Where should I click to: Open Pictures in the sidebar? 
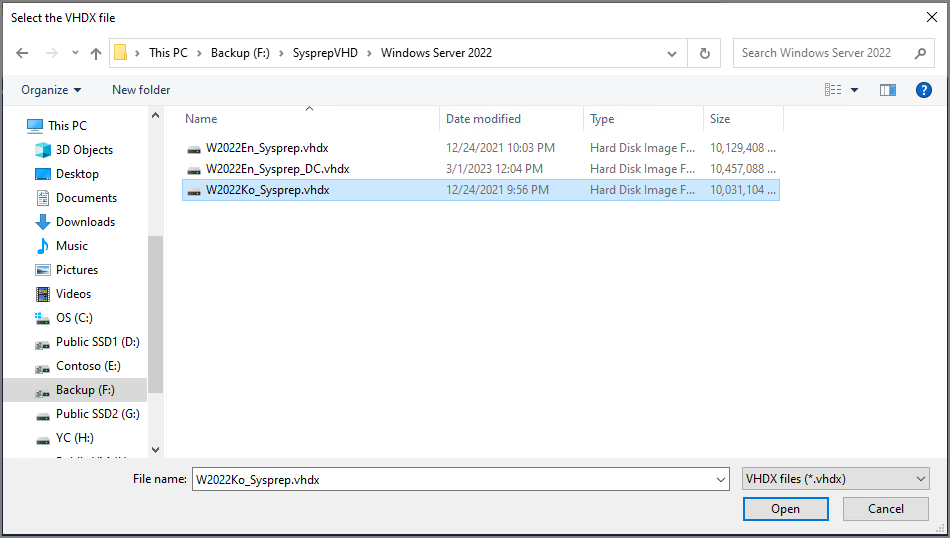76,270
